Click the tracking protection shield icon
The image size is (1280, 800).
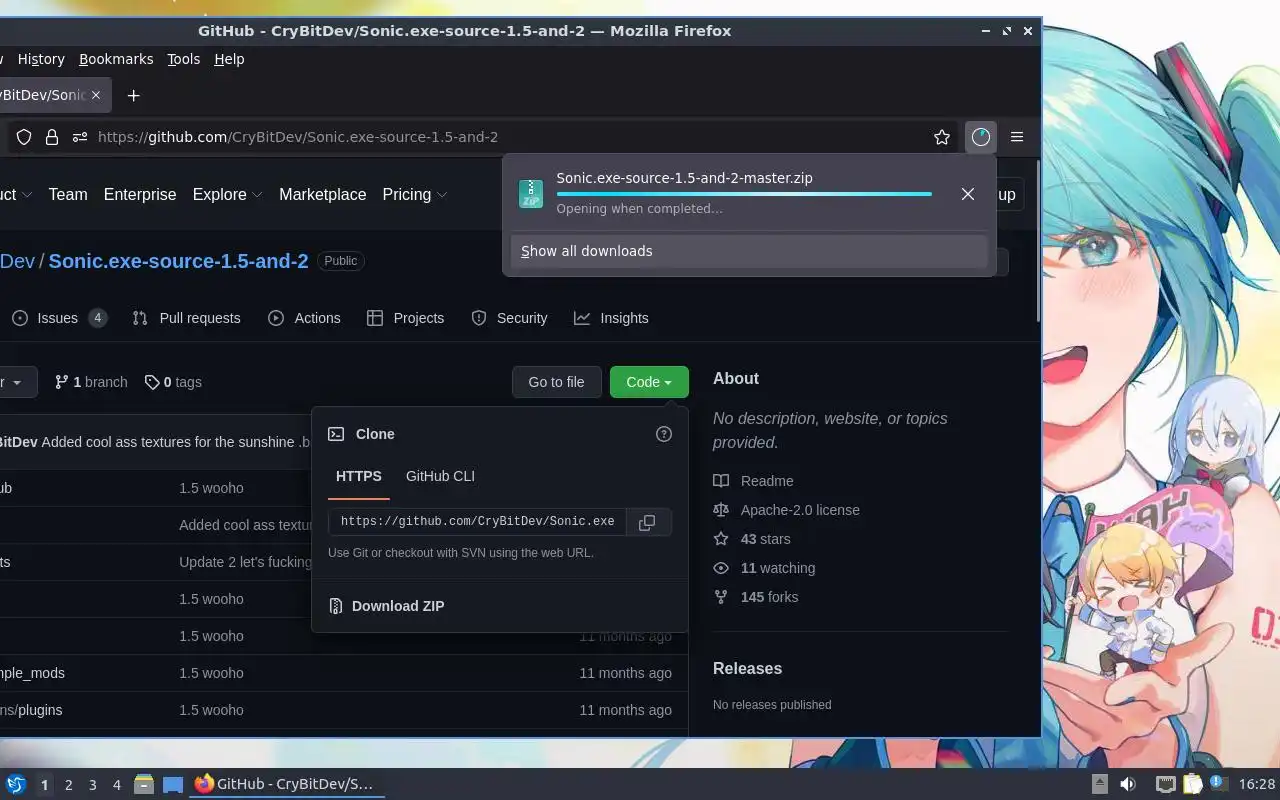tap(24, 137)
